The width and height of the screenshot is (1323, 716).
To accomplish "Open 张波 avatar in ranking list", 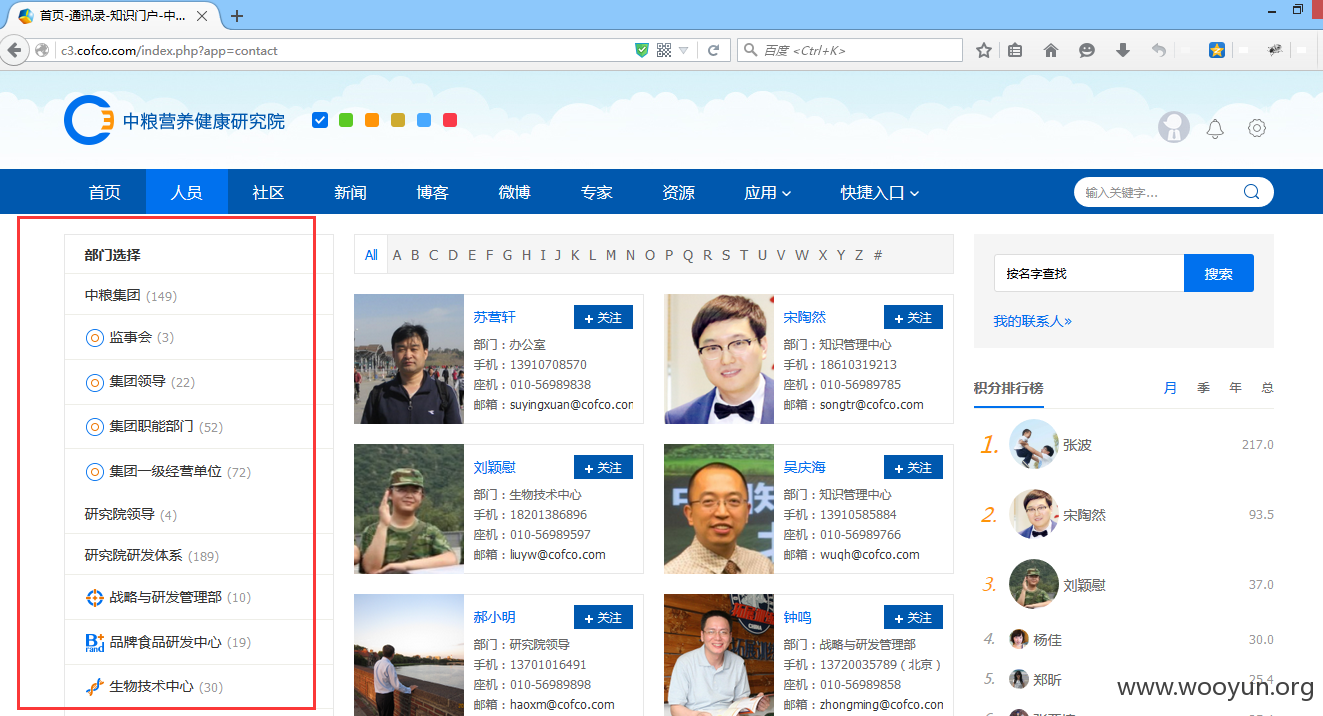I will pos(1034,444).
